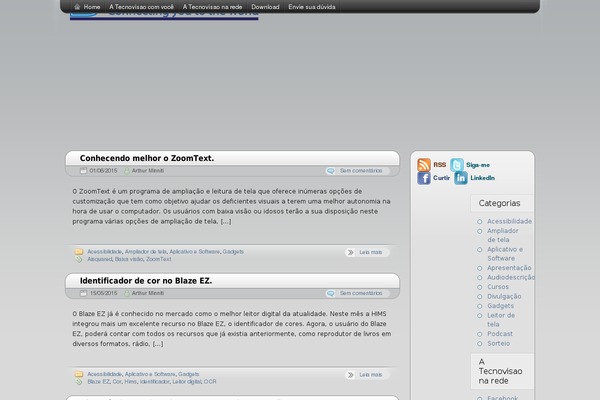Open post title Conhecendo melhor o ZoomText
Screen dimensions: 600x400
(x=147, y=158)
